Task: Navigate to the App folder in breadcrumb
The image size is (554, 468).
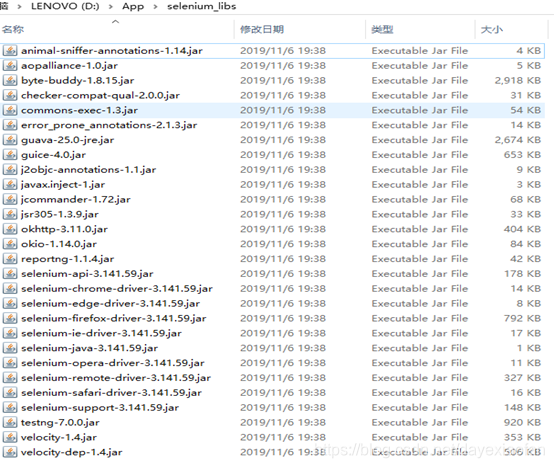Action: coord(133,6)
